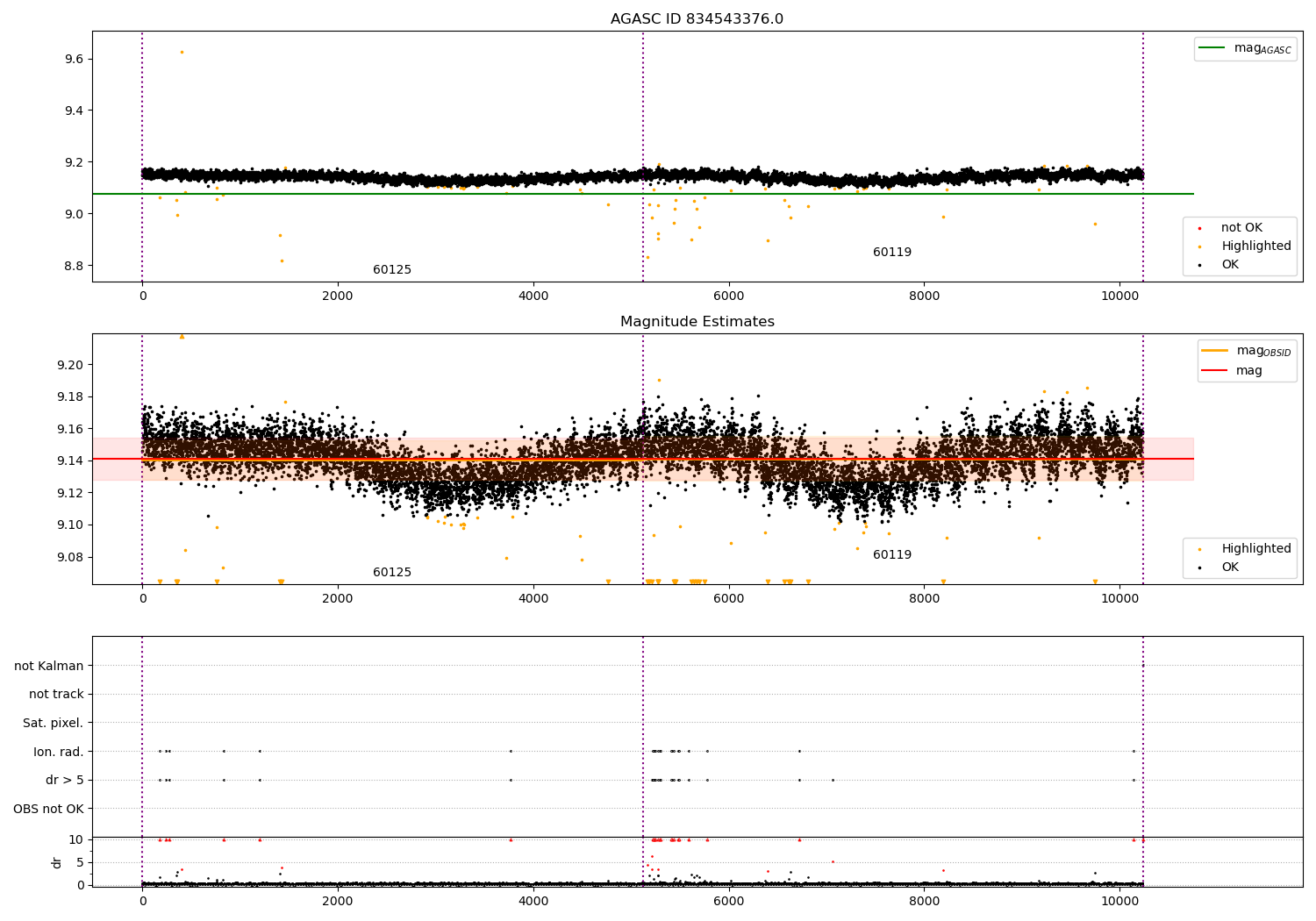Image resolution: width=1316 pixels, height=921 pixels.
Task: Click obsid label 60119 in middle plot
Action: point(892,555)
